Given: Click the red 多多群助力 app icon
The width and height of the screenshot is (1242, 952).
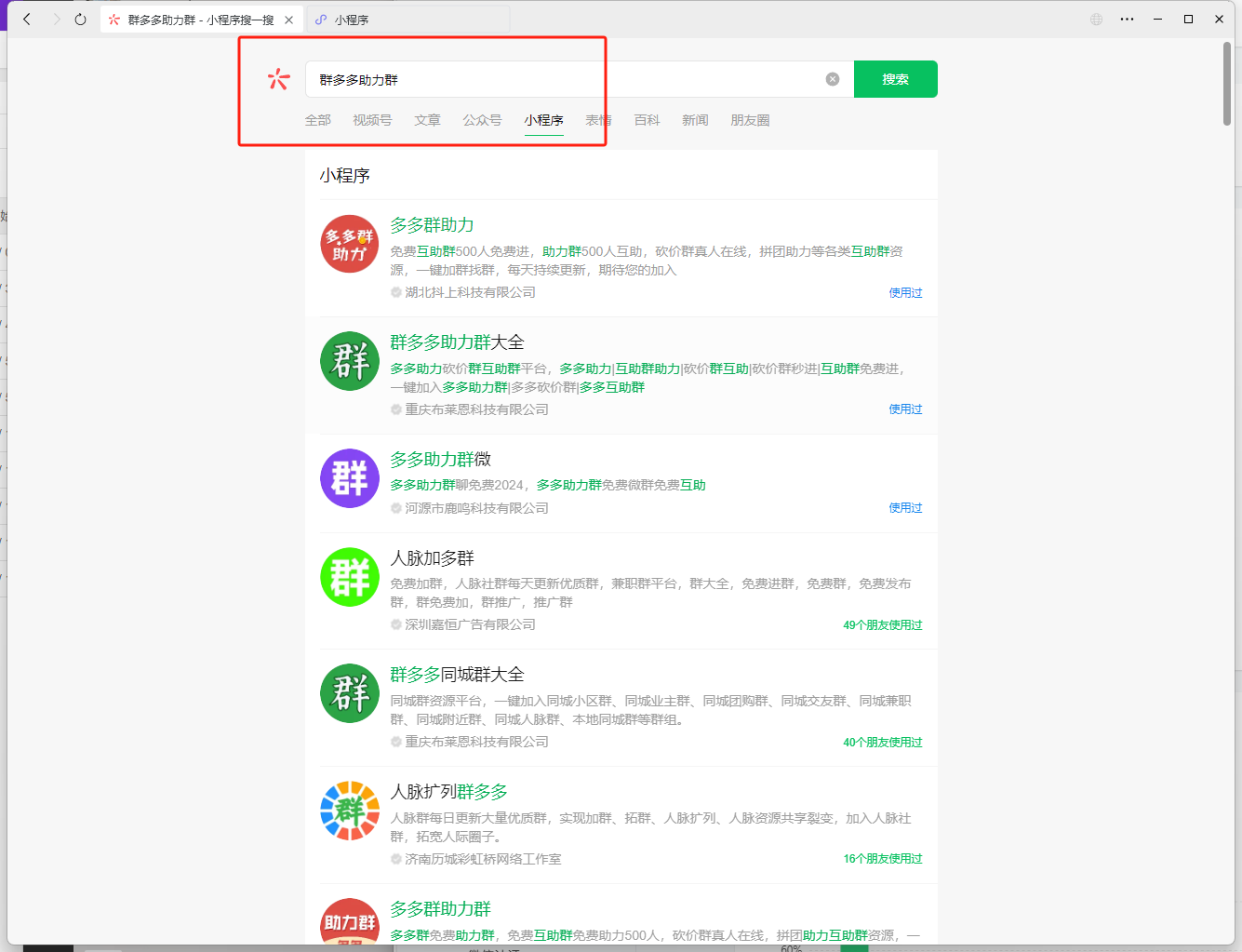Looking at the screenshot, I should pyautogui.click(x=350, y=244).
